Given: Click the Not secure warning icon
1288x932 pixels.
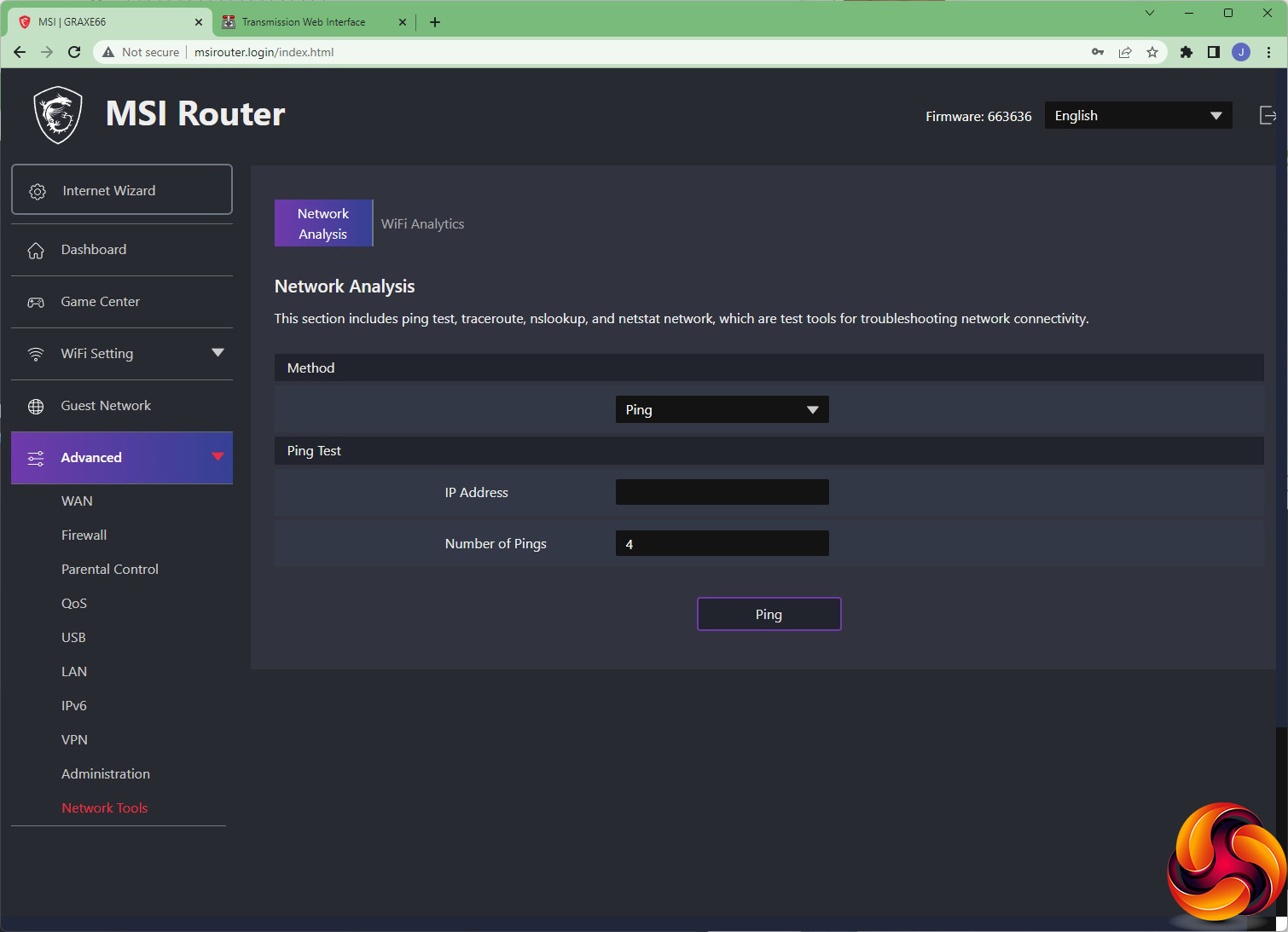Looking at the screenshot, I should (108, 52).
